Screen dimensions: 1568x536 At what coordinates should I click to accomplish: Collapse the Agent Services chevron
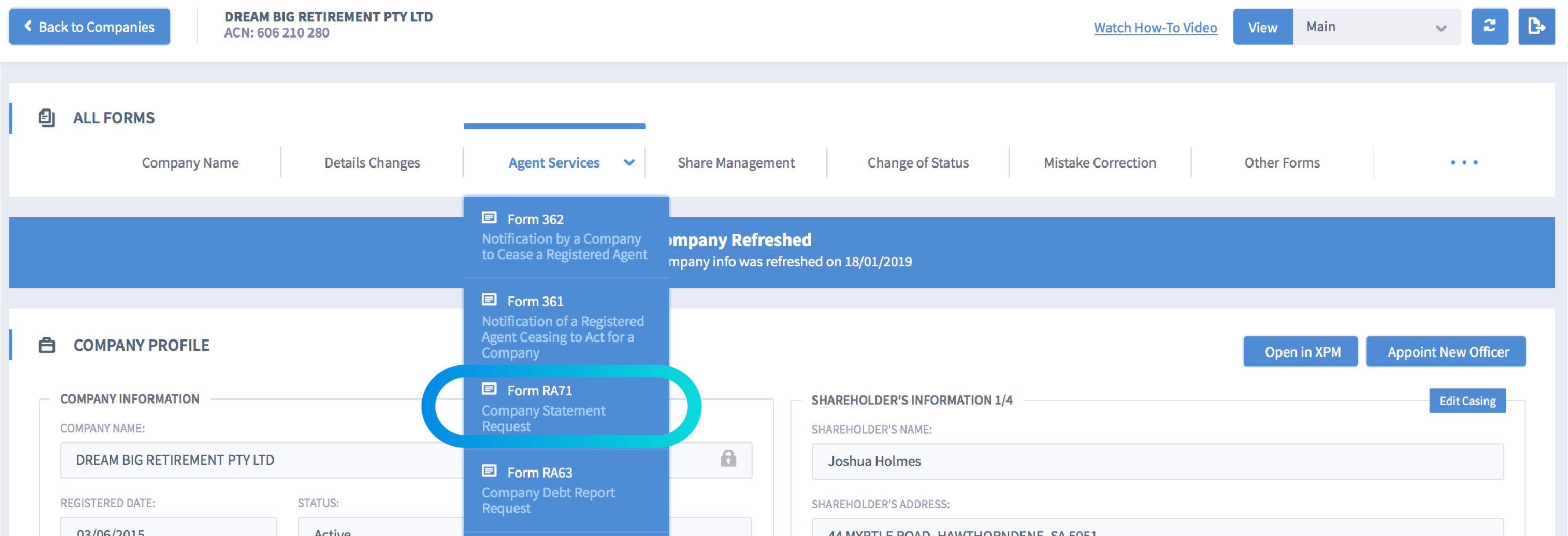coord(629,163)
